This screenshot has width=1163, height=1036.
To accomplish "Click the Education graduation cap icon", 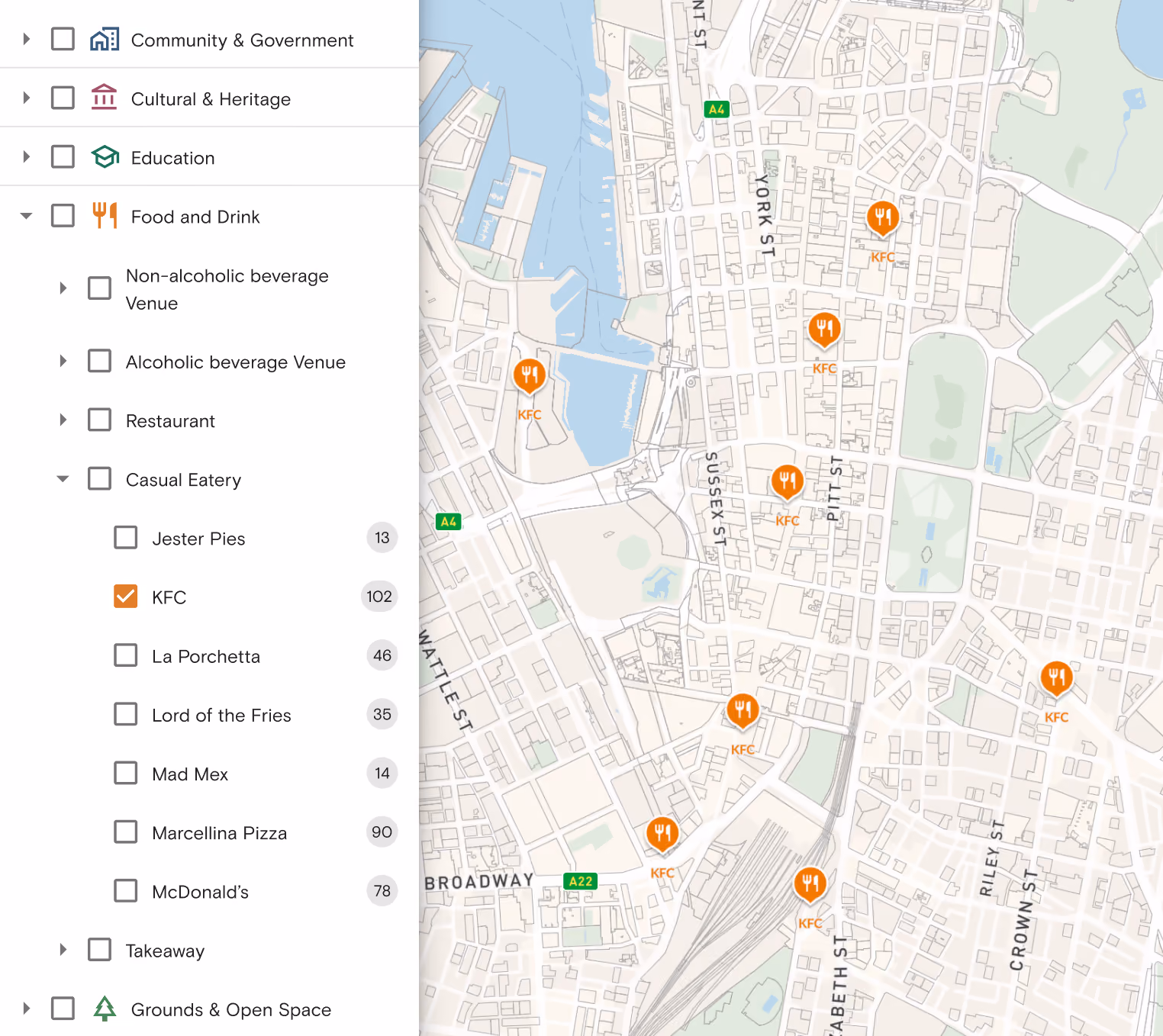I will click(x=105, y=156).
